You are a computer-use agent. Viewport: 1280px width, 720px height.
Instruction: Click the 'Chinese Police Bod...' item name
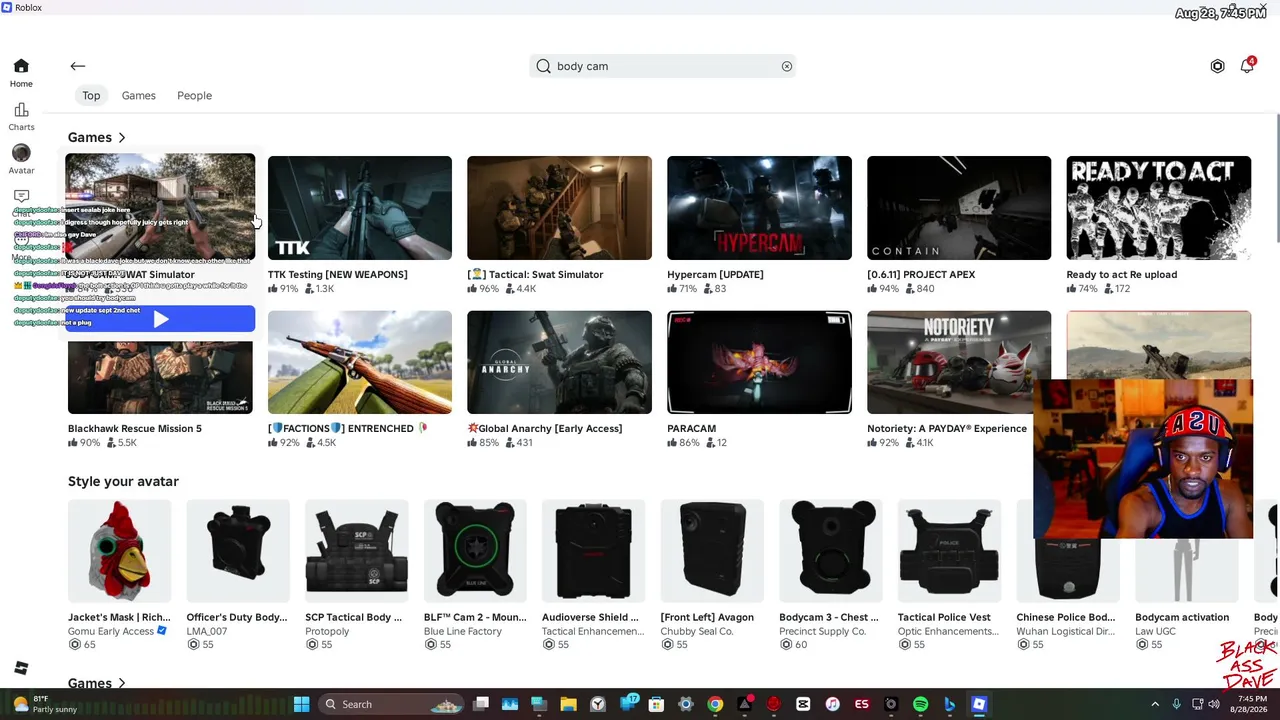tap(1065, 617)
